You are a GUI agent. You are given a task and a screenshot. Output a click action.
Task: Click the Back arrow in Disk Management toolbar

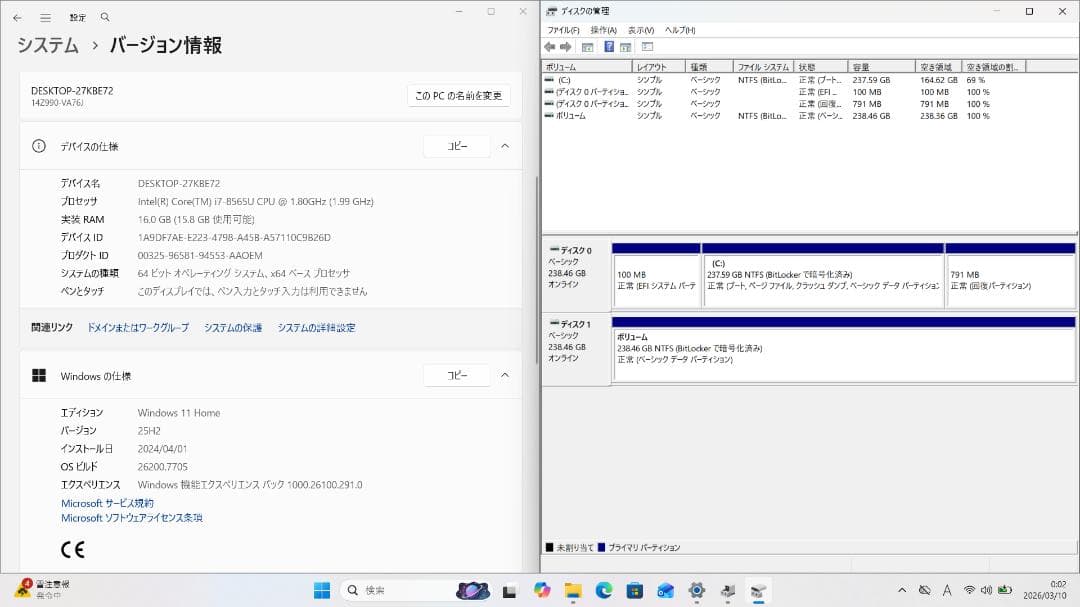pyautogui.click(x=549, y=47)
